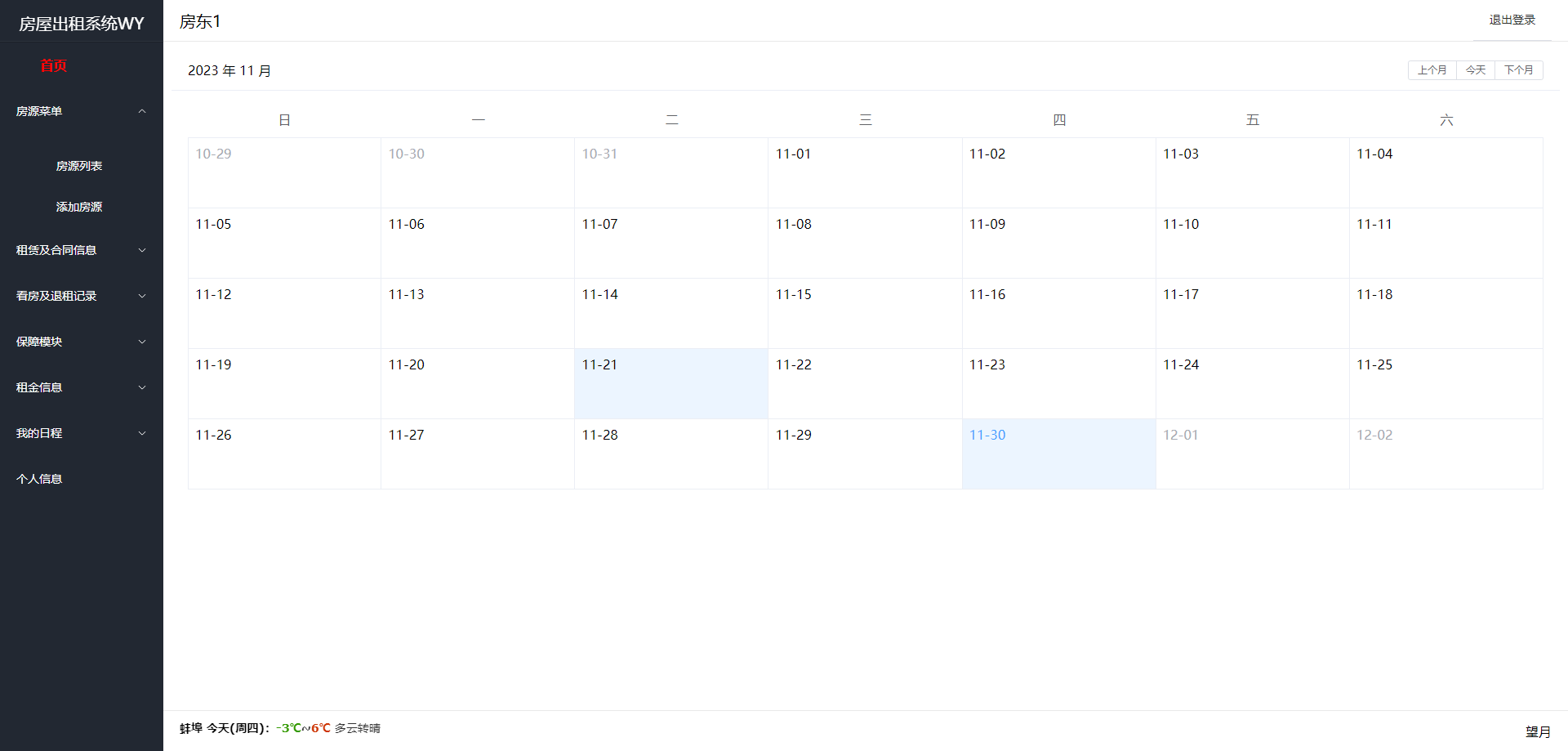
Task: Open 房源列表 in the sidebar
Action: 79,166
